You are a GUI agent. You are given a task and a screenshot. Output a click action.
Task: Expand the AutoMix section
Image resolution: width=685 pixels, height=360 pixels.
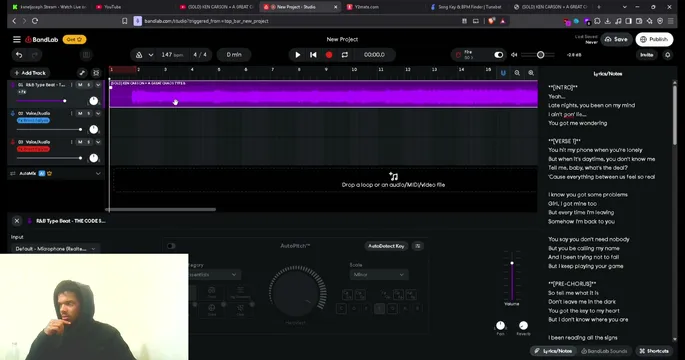98,173
